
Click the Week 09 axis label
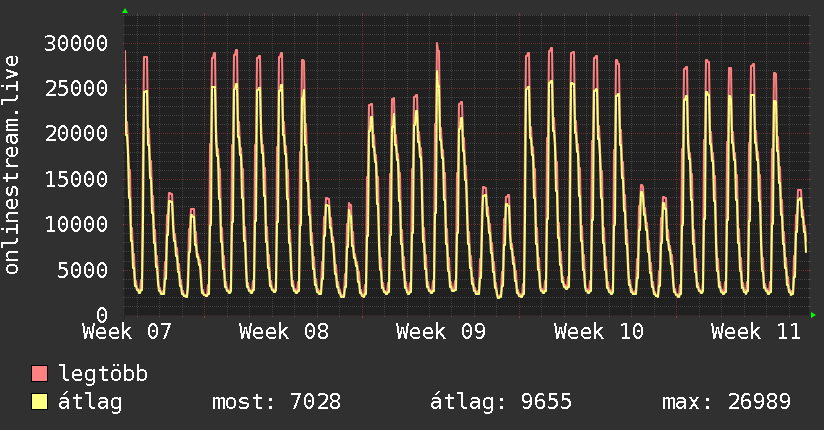pos(441,332)
